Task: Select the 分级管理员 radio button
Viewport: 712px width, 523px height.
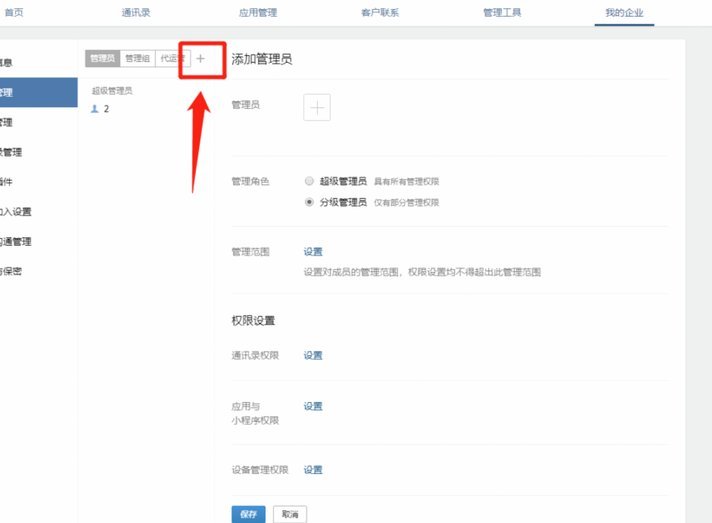Action: tap(309, 202)
